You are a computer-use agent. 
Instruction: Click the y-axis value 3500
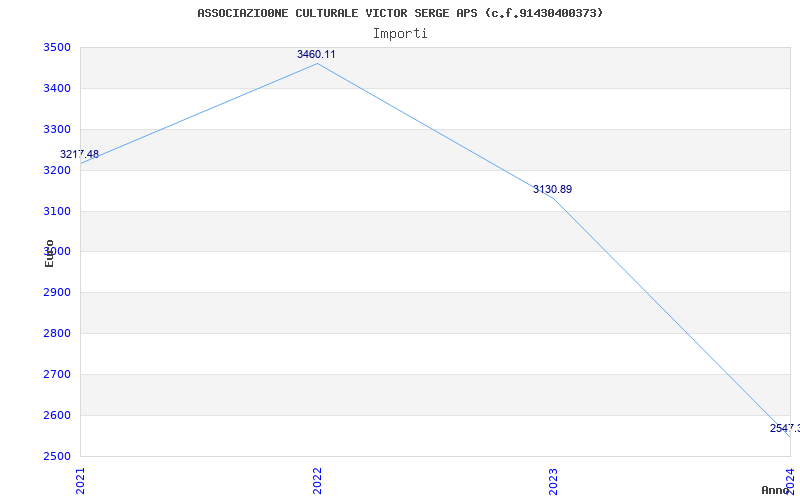tap(57, 47)
